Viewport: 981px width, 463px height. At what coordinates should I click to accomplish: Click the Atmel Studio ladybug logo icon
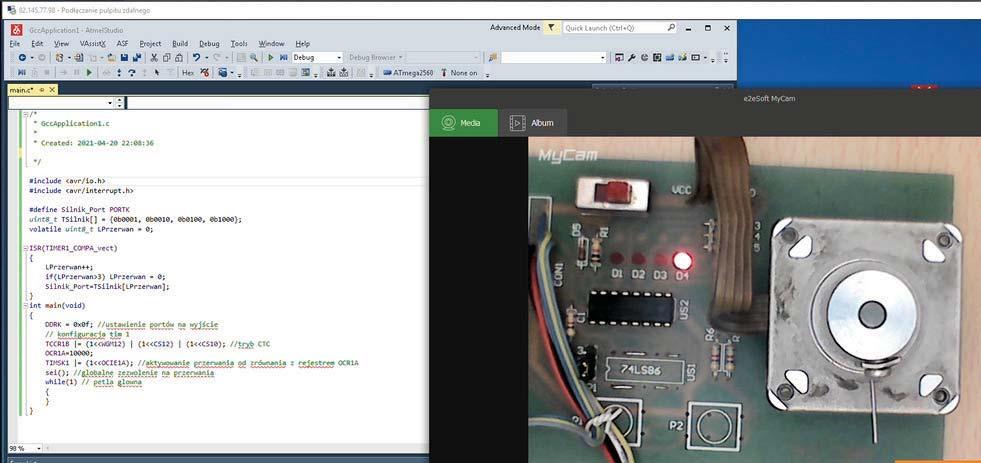(x=17, y=29)
